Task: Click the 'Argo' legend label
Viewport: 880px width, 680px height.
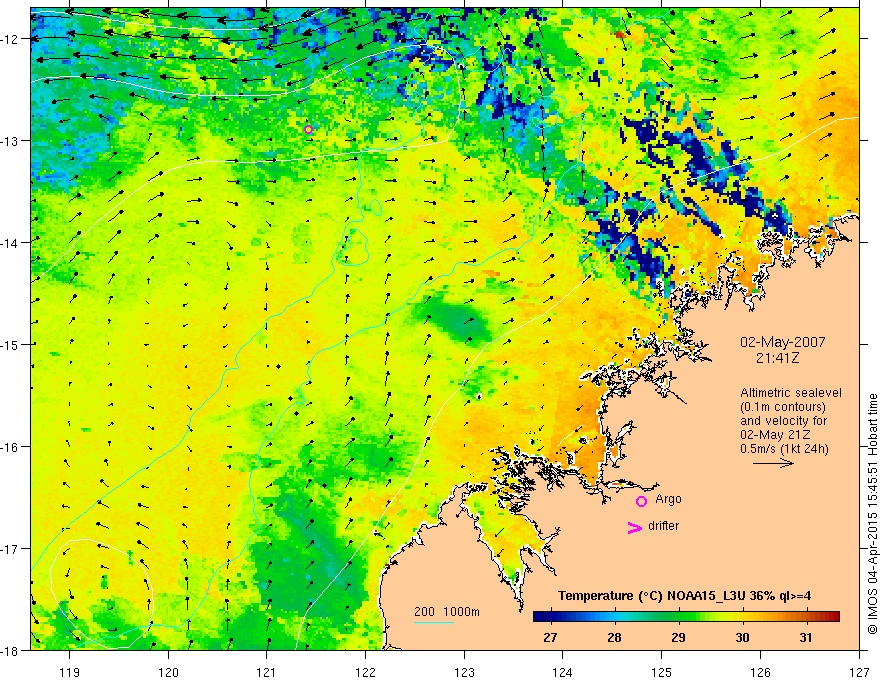Action: 668,499
